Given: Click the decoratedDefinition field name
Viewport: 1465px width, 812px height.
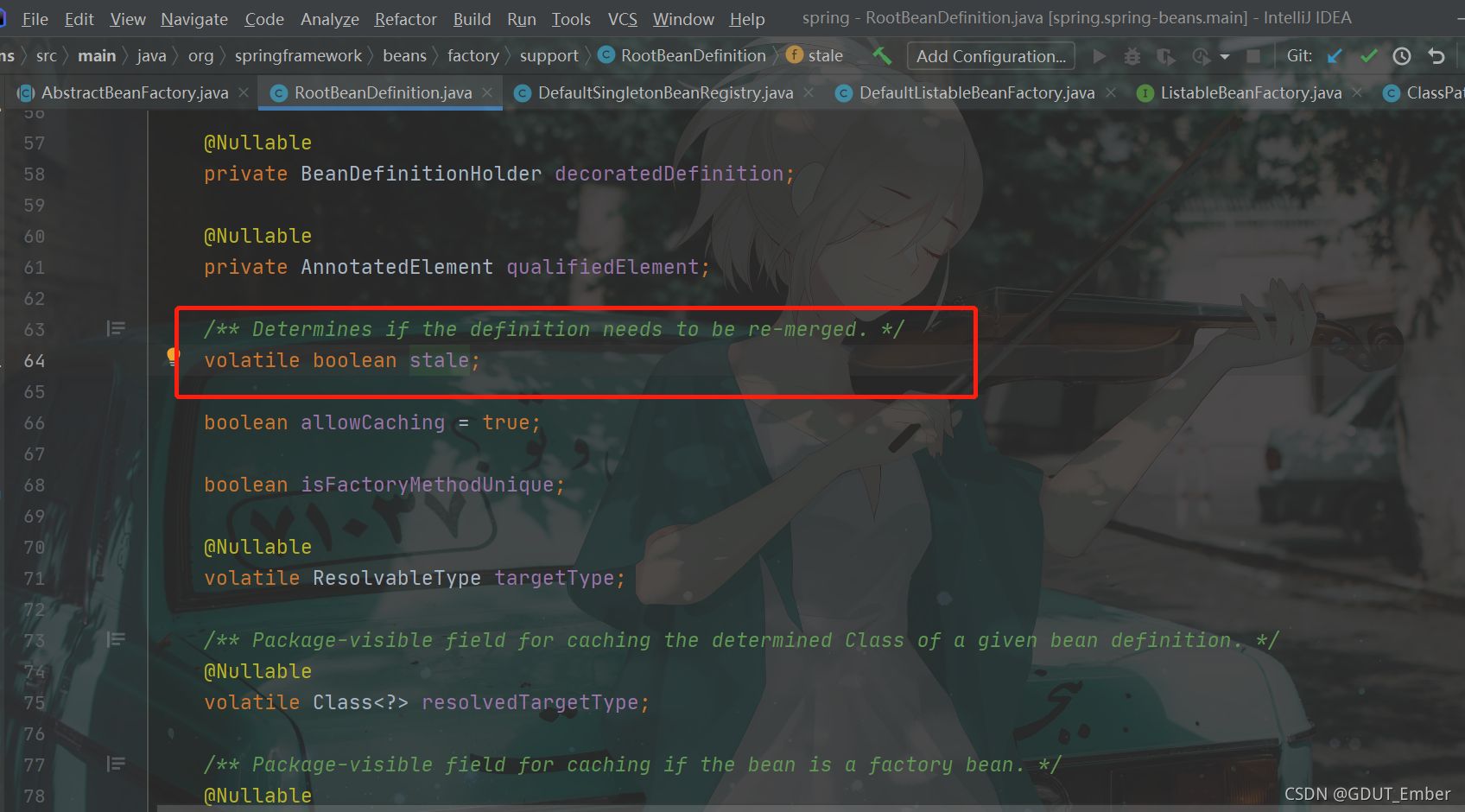Looking at the screenshot, I should pos(669,174).
